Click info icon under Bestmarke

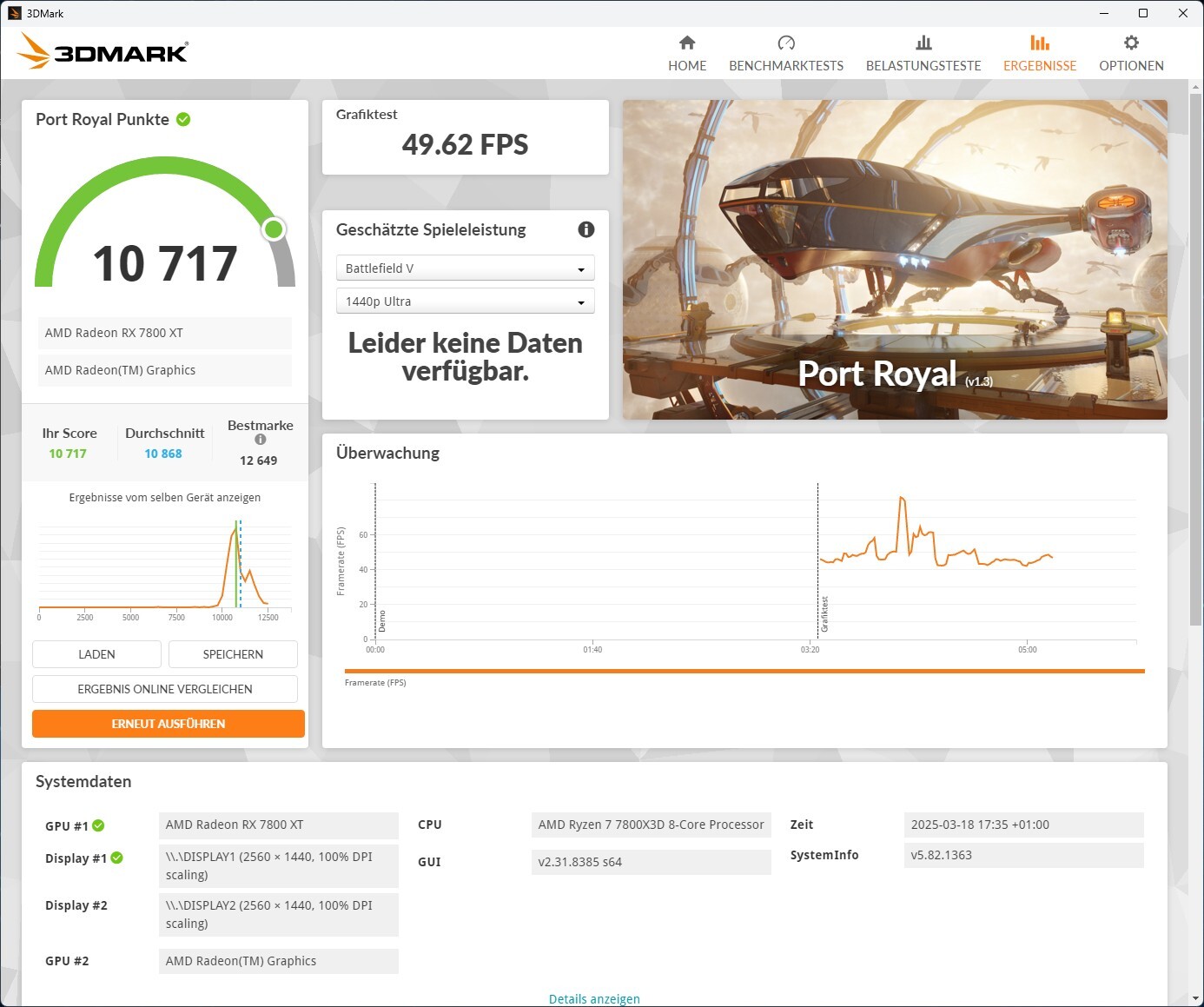[x=260, y=440]
